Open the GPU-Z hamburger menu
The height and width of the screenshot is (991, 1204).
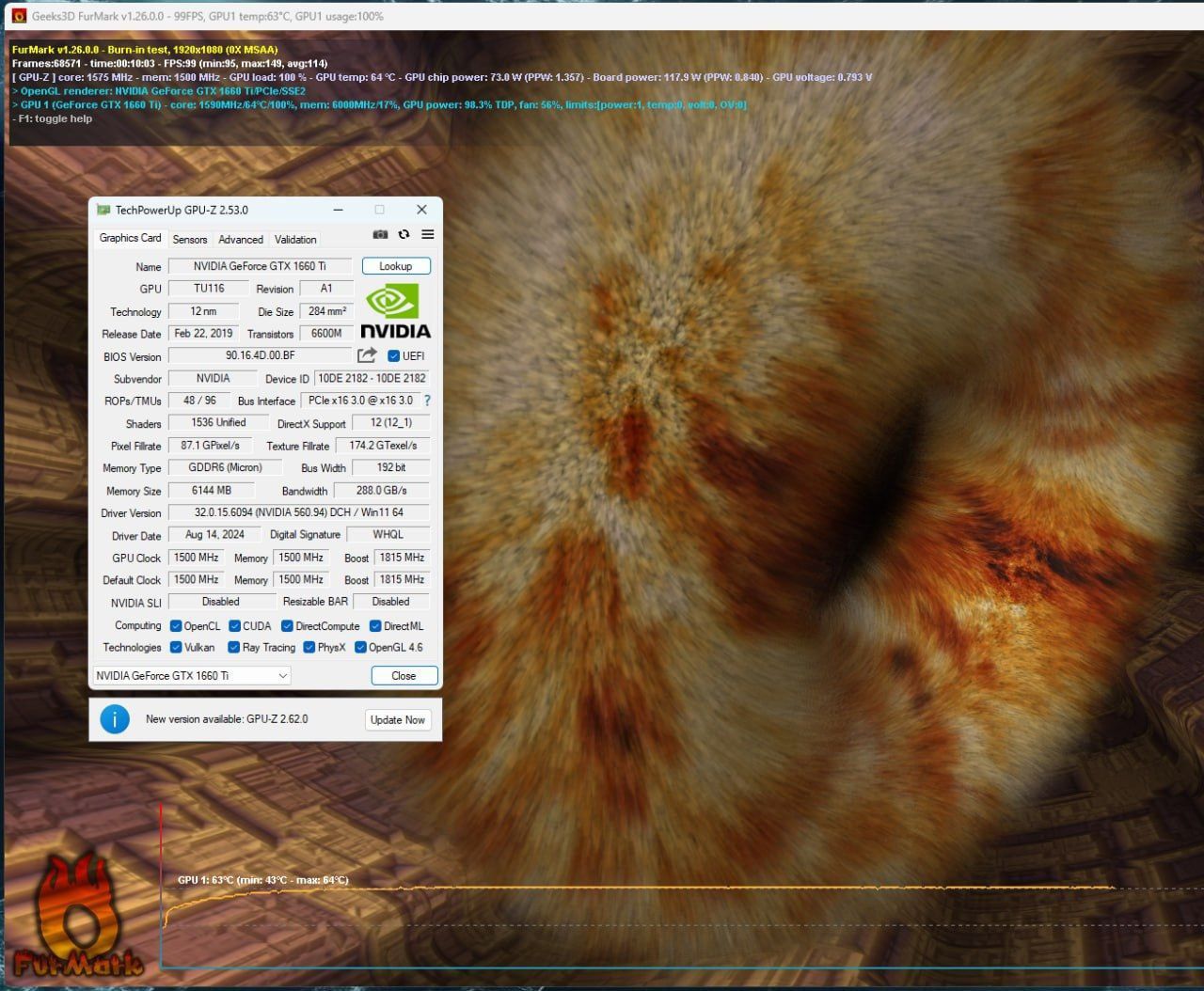(427, 234)
